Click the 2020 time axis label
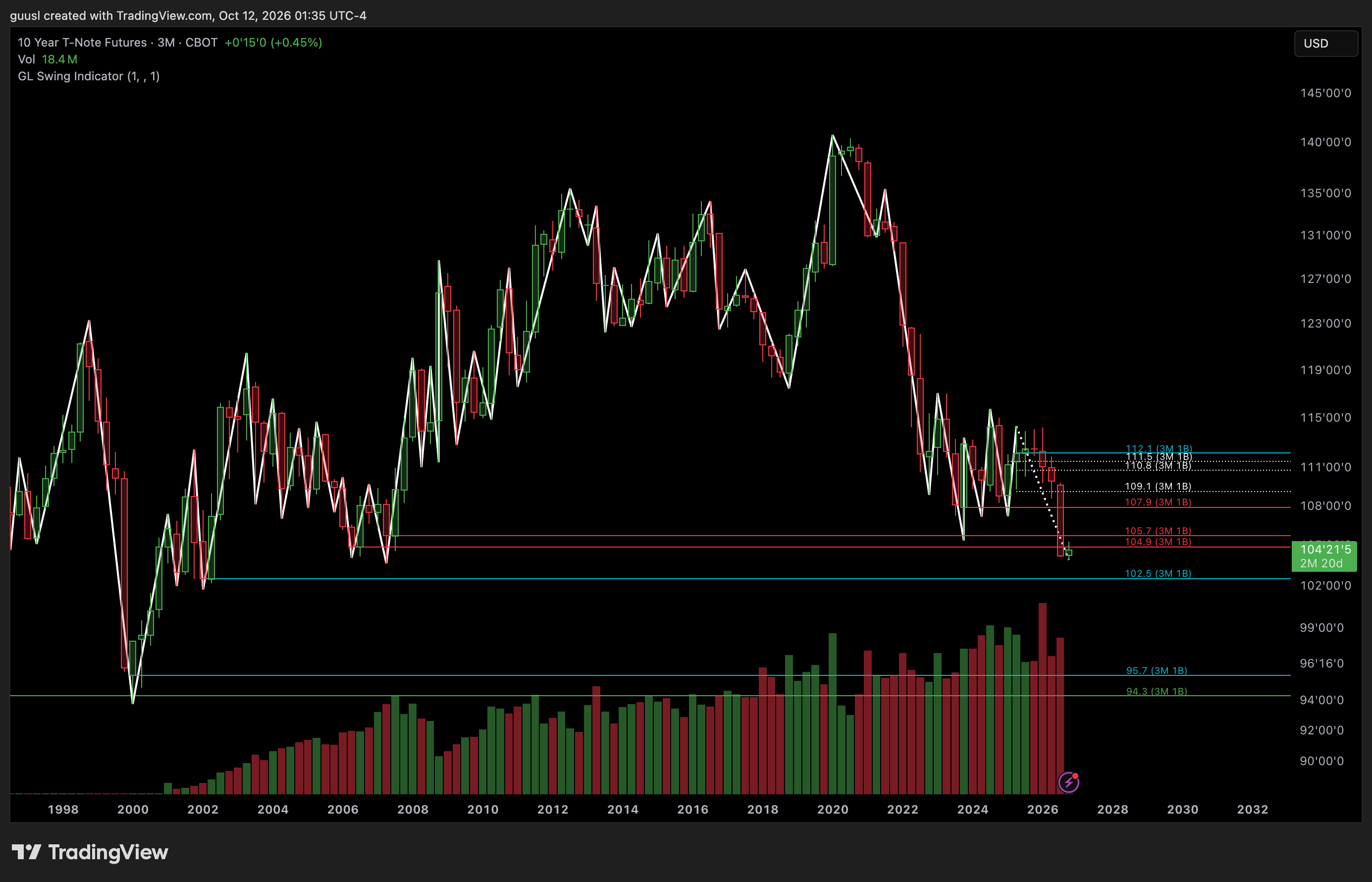The image size is (1372, 882). click(832, 809)
